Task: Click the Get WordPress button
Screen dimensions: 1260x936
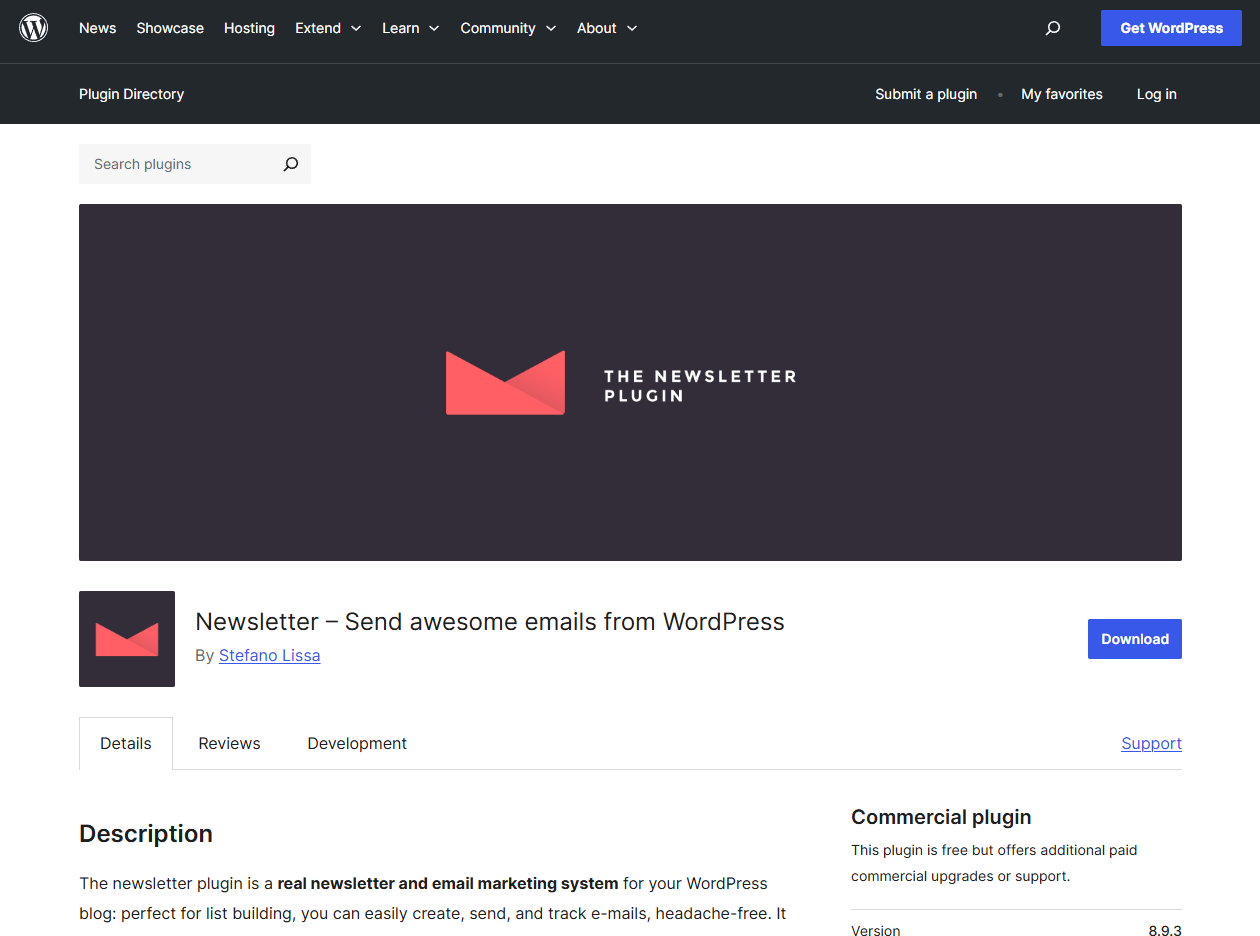Action: coord(1171,28)
